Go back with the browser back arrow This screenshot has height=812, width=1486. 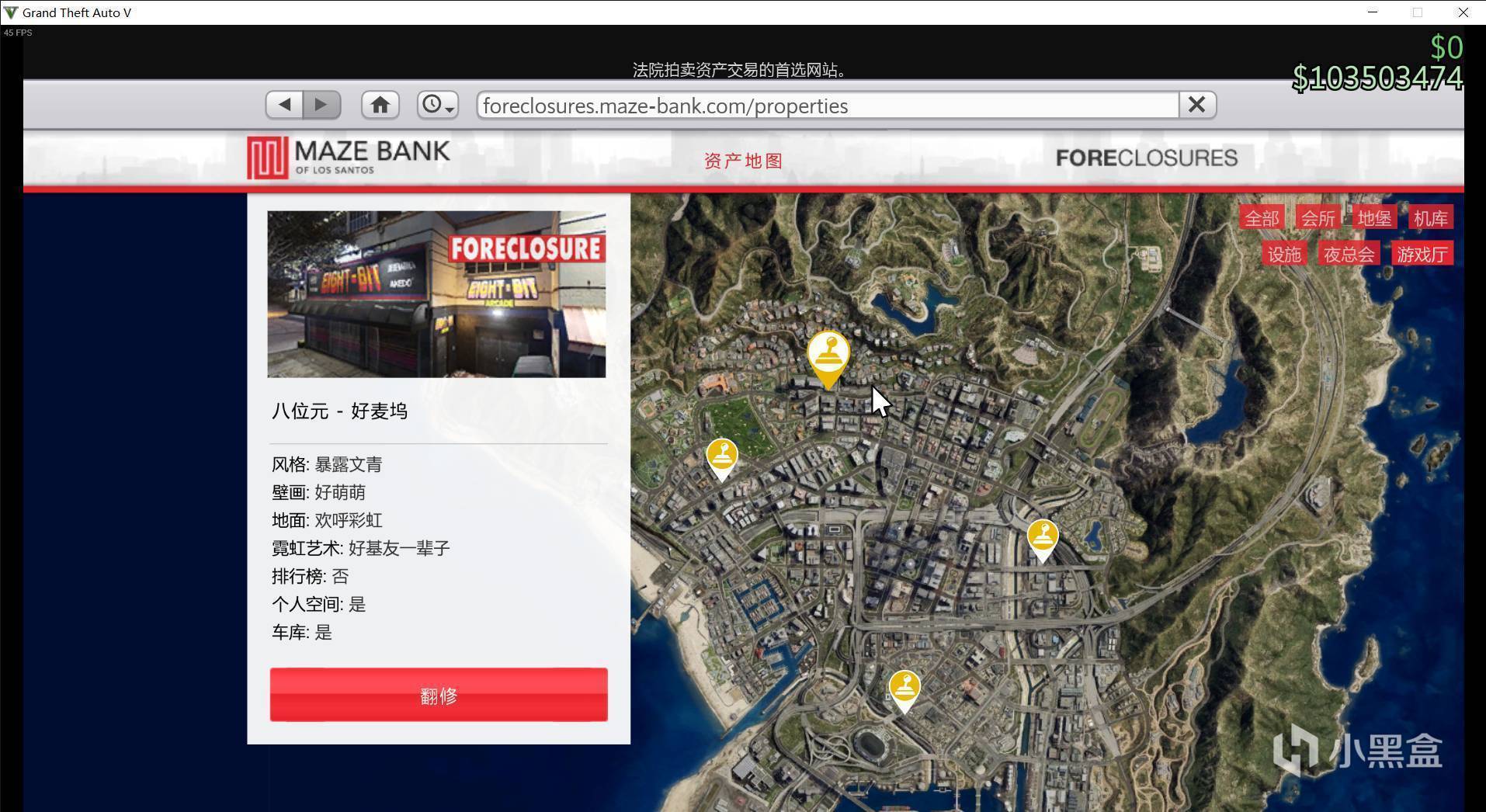pos(284,105)
